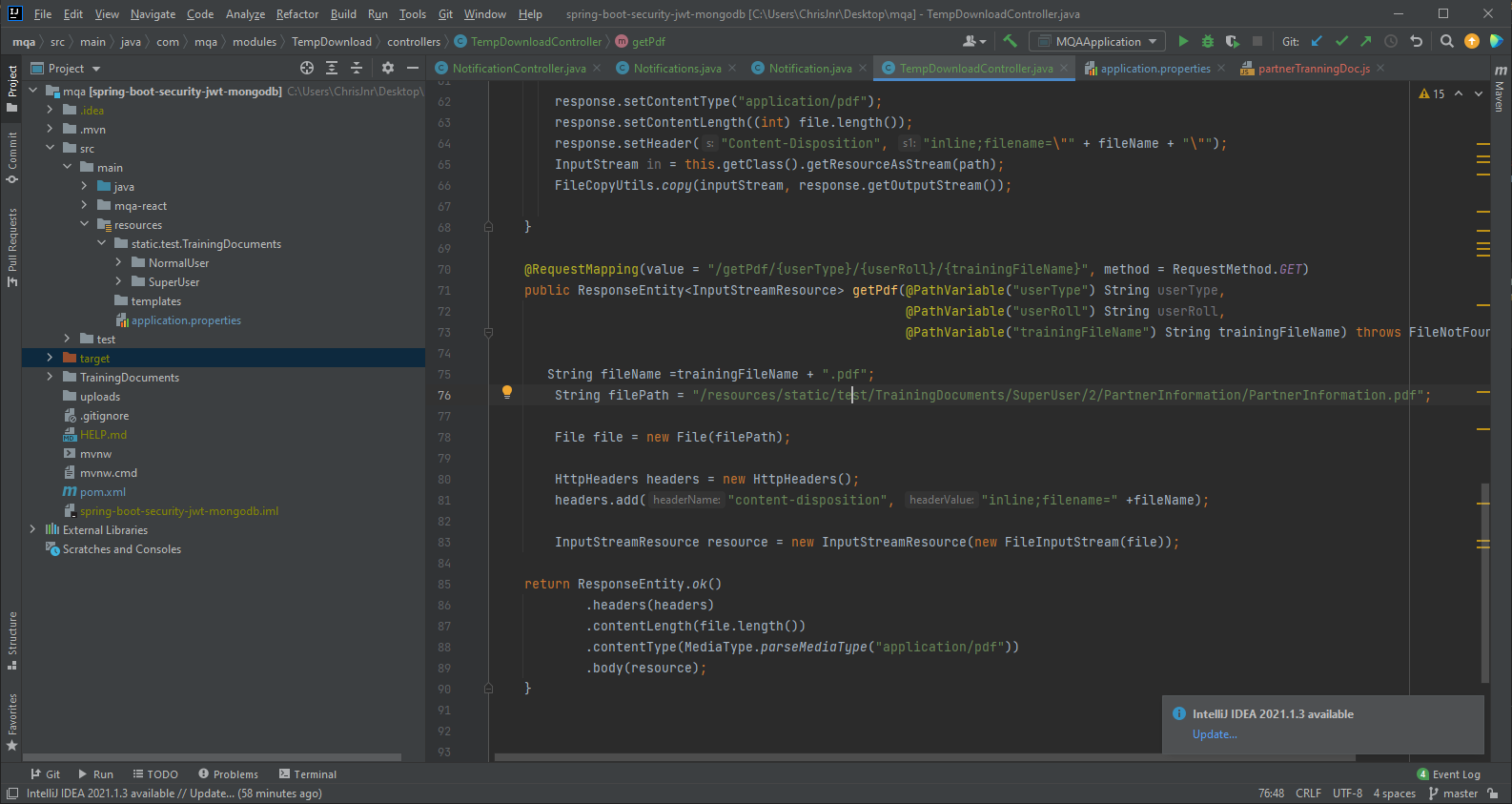Open the Problems tool window
Viewport: 1512px width, 804px height.
(x=228, y=774)
